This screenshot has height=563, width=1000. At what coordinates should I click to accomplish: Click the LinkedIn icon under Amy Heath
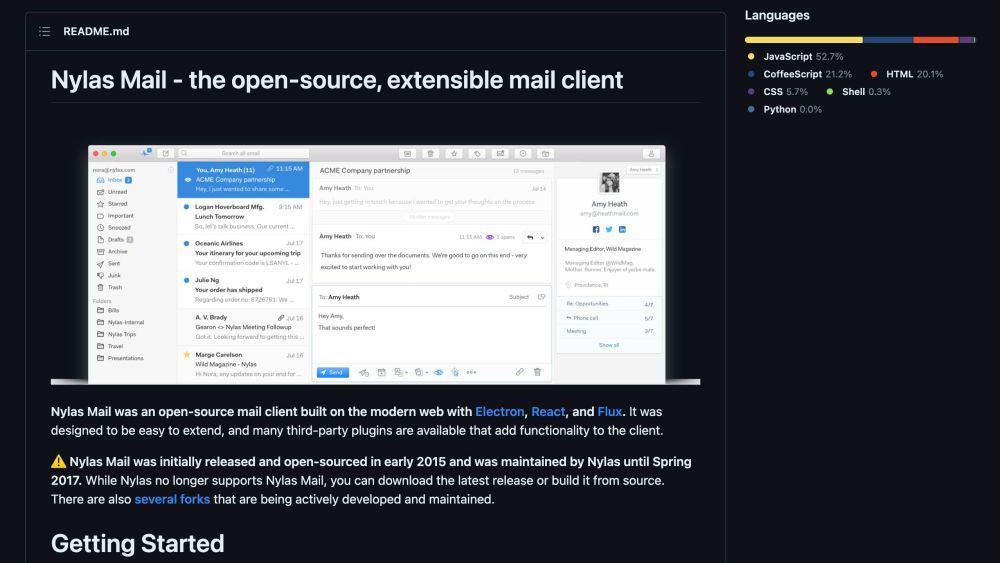coord(622,230)
